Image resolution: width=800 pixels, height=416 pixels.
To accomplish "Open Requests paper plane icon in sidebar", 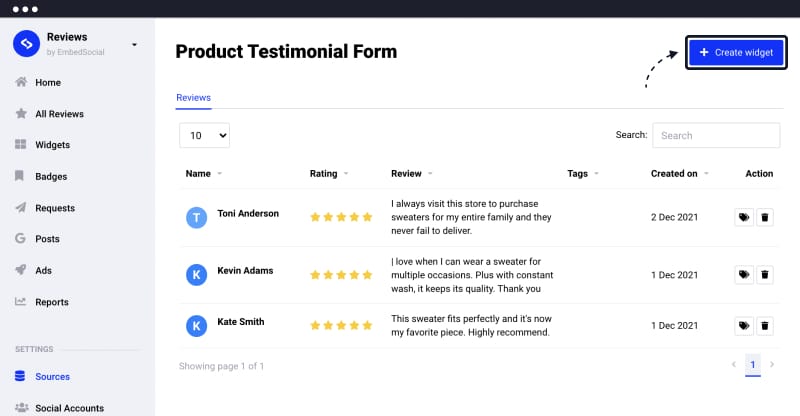I will tap(20, 208).
